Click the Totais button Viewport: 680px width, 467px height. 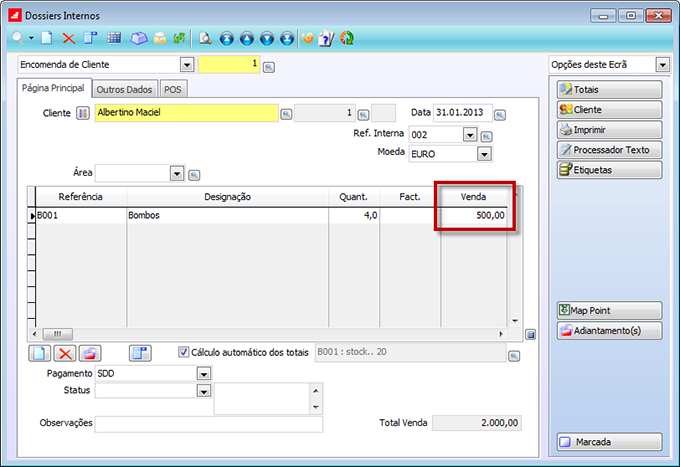609,90
